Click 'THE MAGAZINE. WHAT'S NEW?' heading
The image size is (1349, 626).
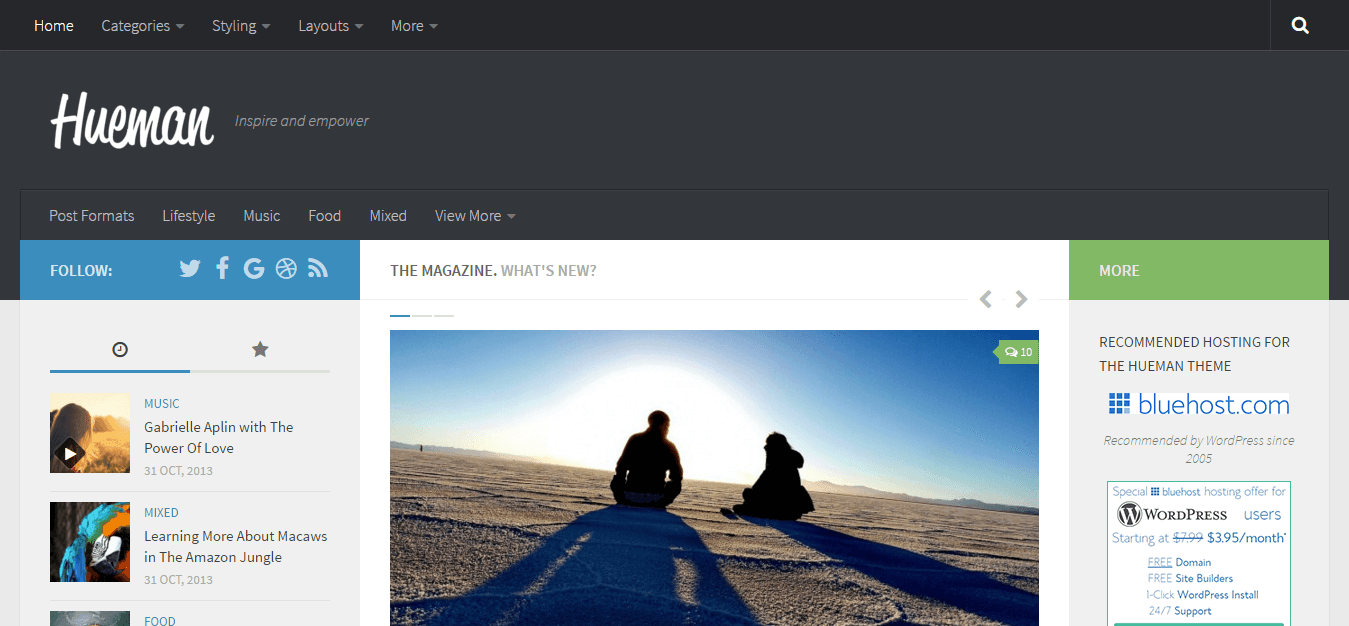[x=493, y=270]
